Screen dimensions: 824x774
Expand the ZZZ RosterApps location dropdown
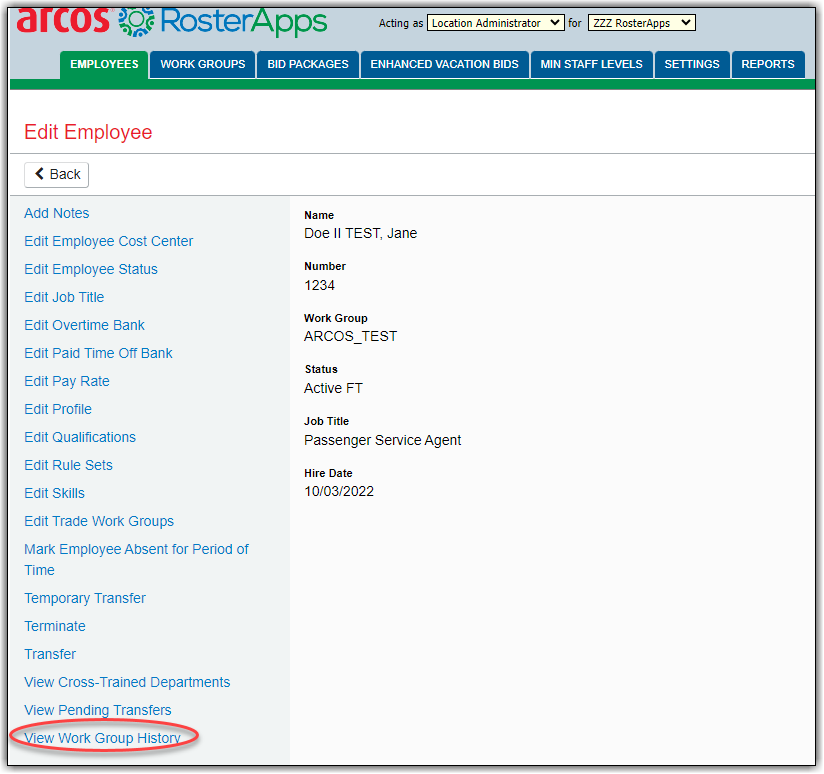641,23
